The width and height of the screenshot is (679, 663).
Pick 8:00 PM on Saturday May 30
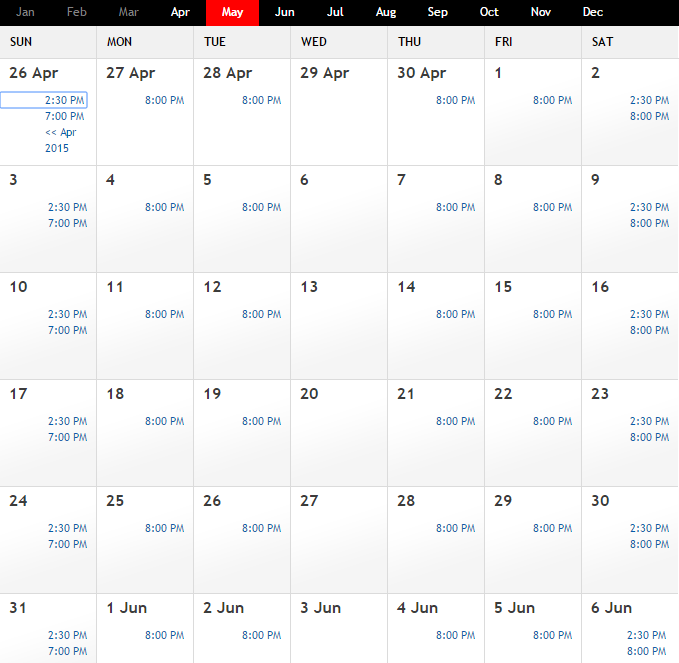pos(650,544)
